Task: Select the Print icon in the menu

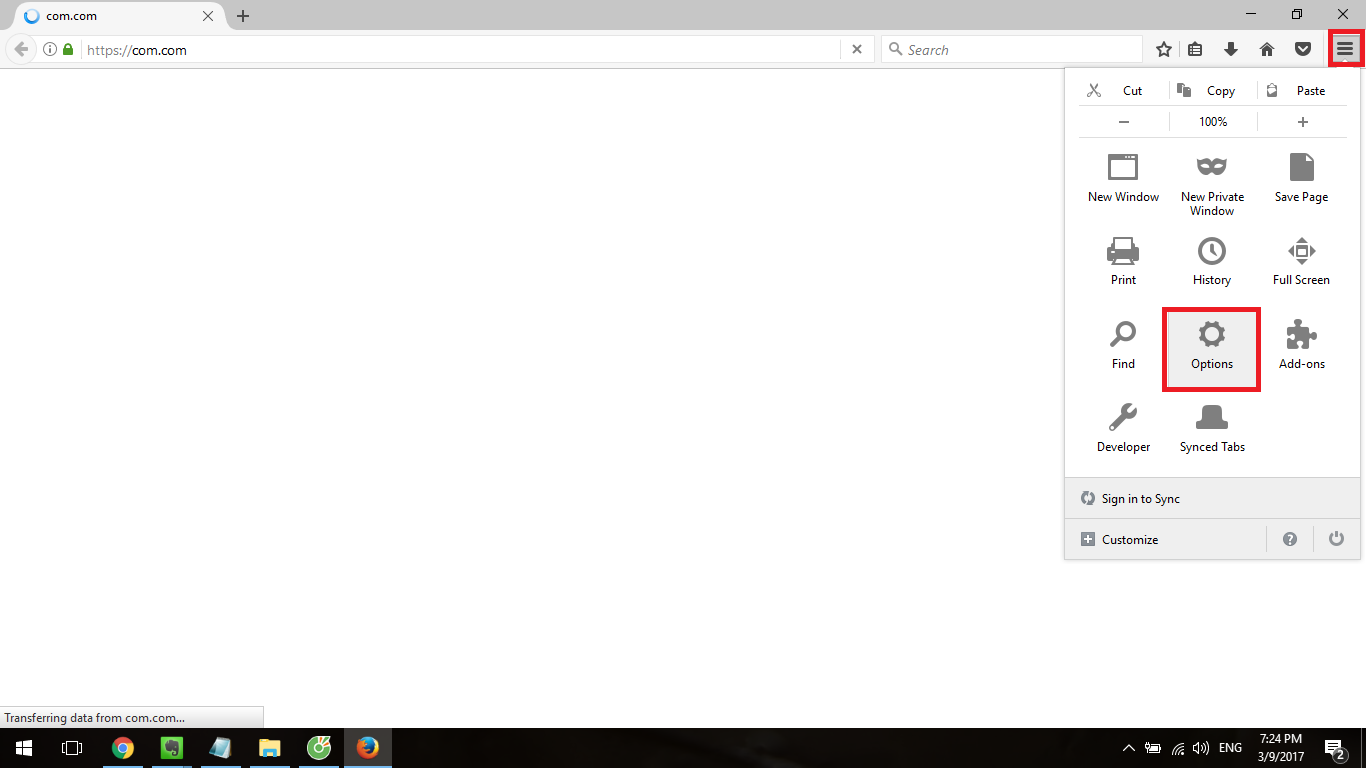Action: point(1123,250)
